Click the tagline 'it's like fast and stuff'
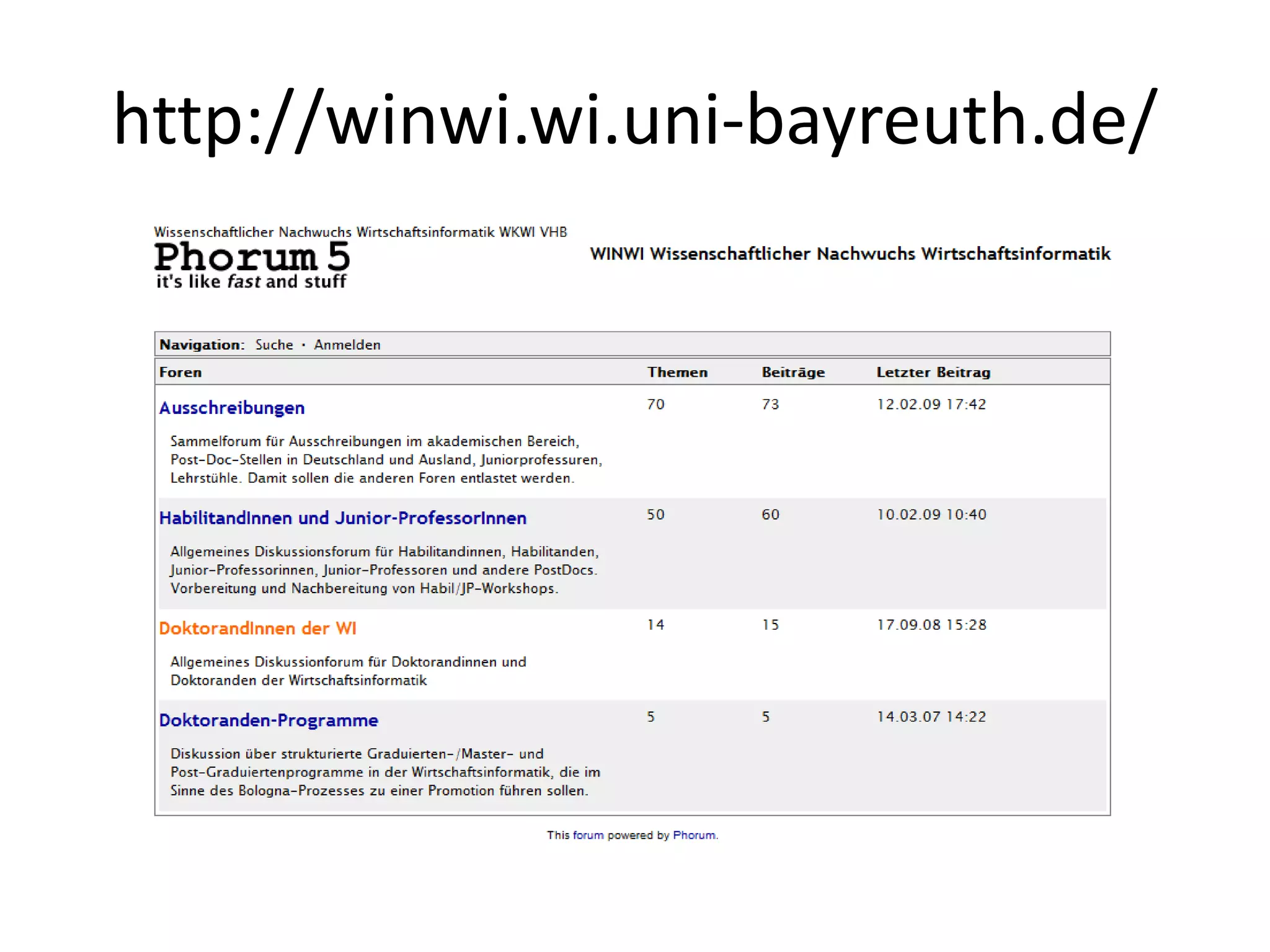 coord(251,281)
